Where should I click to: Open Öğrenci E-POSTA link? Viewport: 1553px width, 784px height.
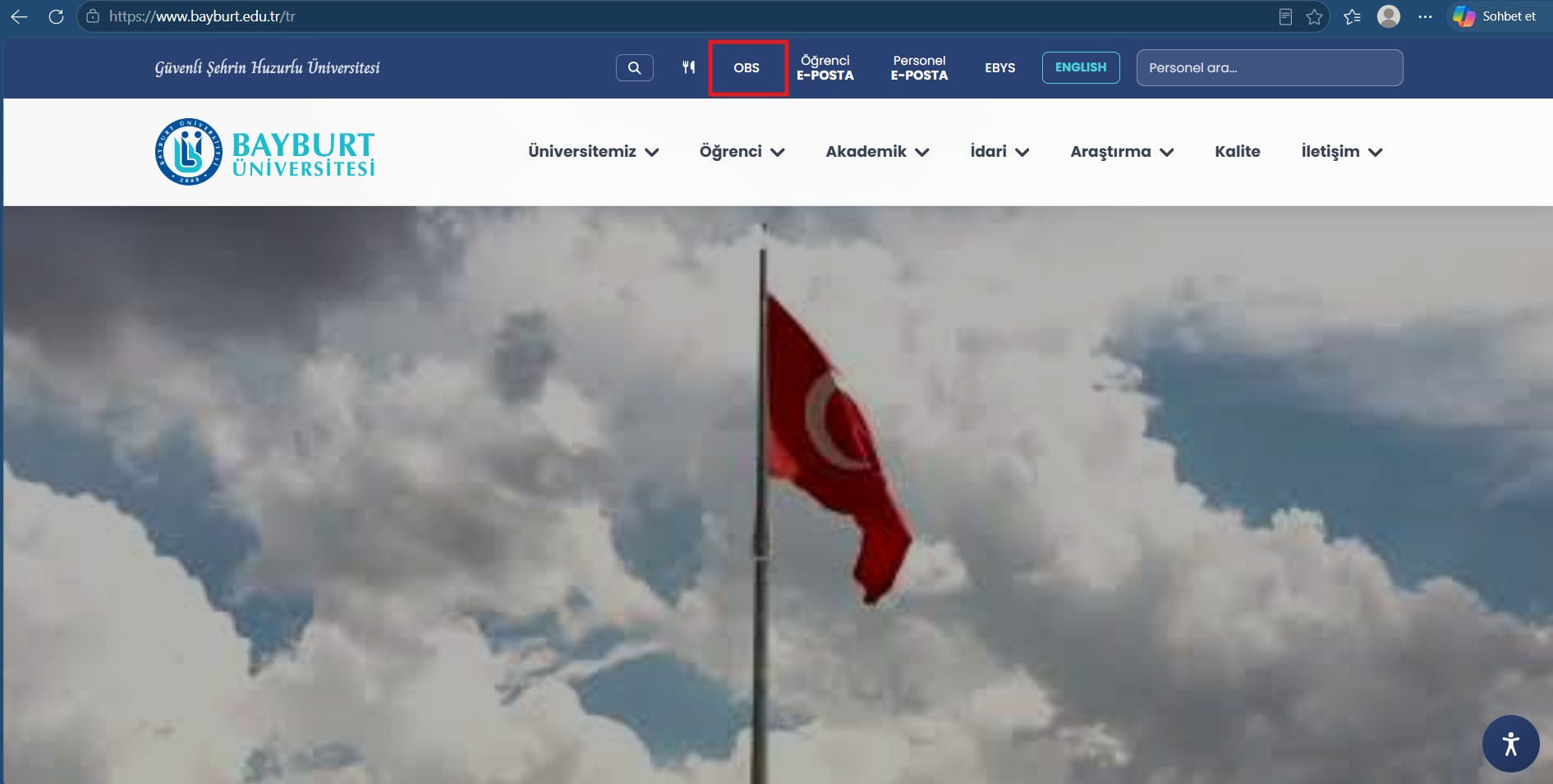[x=825, y=68]
